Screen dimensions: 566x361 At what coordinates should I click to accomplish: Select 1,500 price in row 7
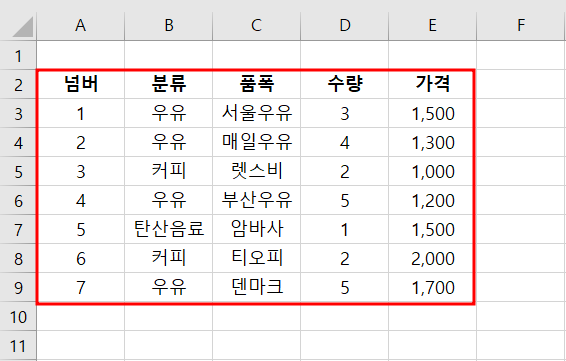coord(432,229)
